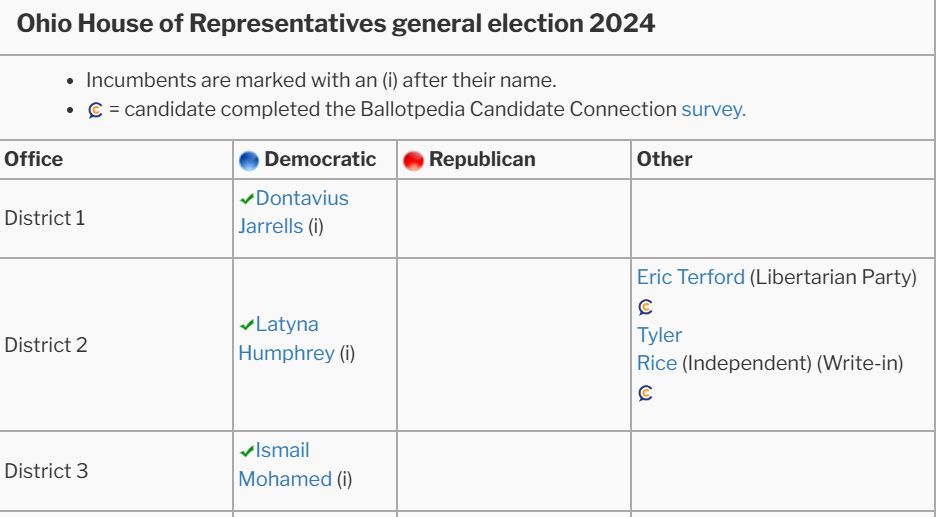Open Latyna Humphrey candidate page
936x517 pixels.
click(x=287, y=338)
